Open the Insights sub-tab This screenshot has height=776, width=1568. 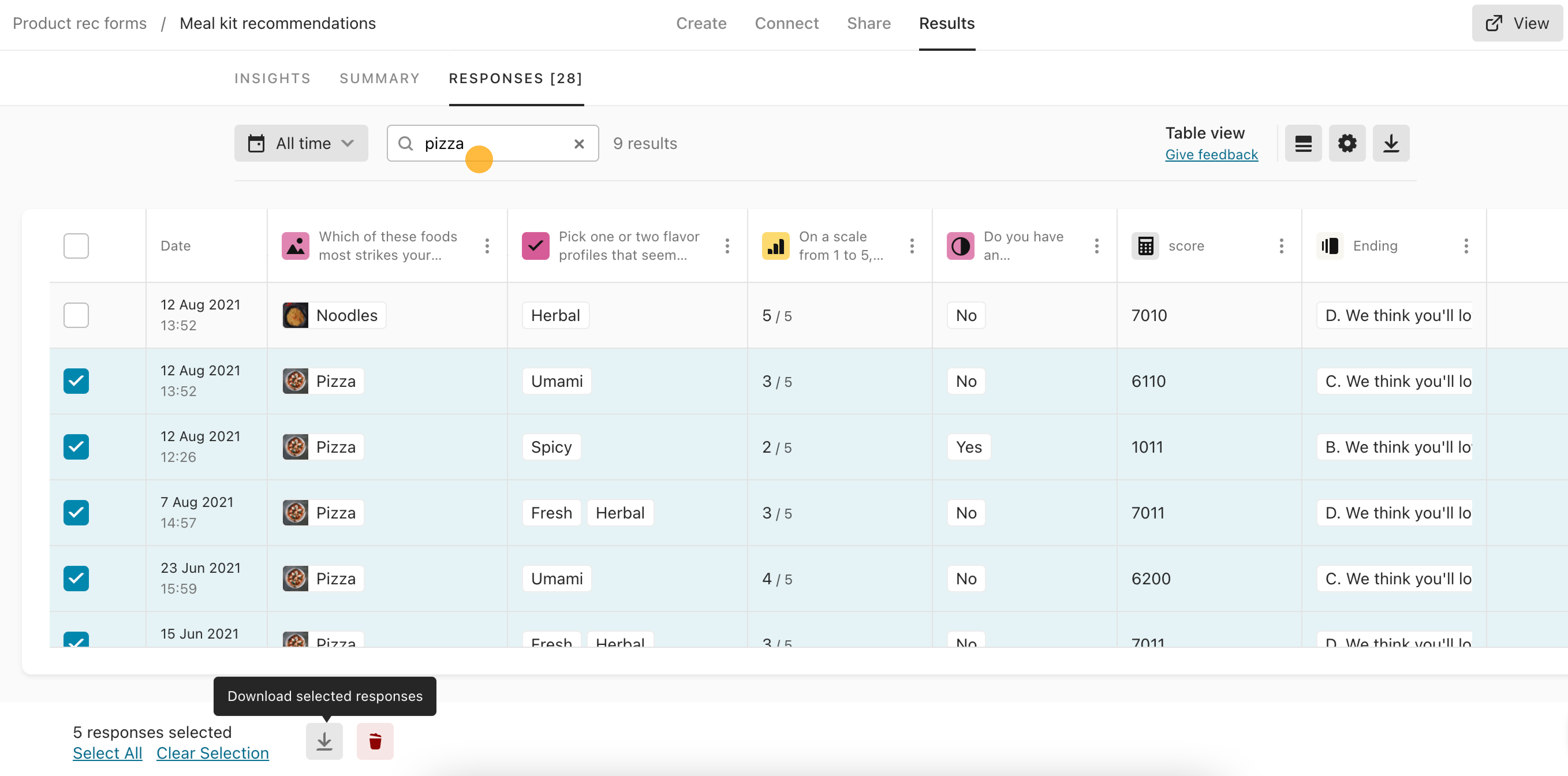click(272, 79)
